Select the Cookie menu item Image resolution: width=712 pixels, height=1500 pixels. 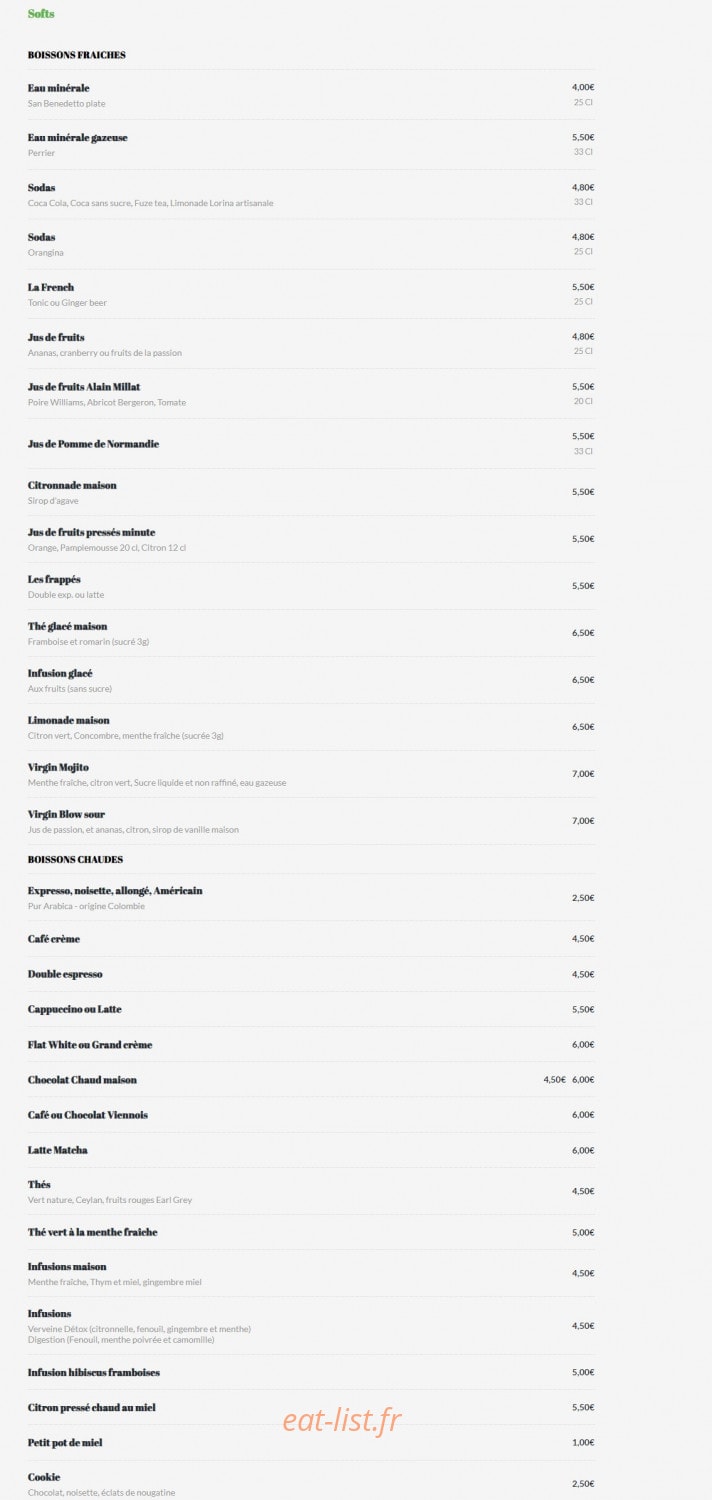[44, 1478]
